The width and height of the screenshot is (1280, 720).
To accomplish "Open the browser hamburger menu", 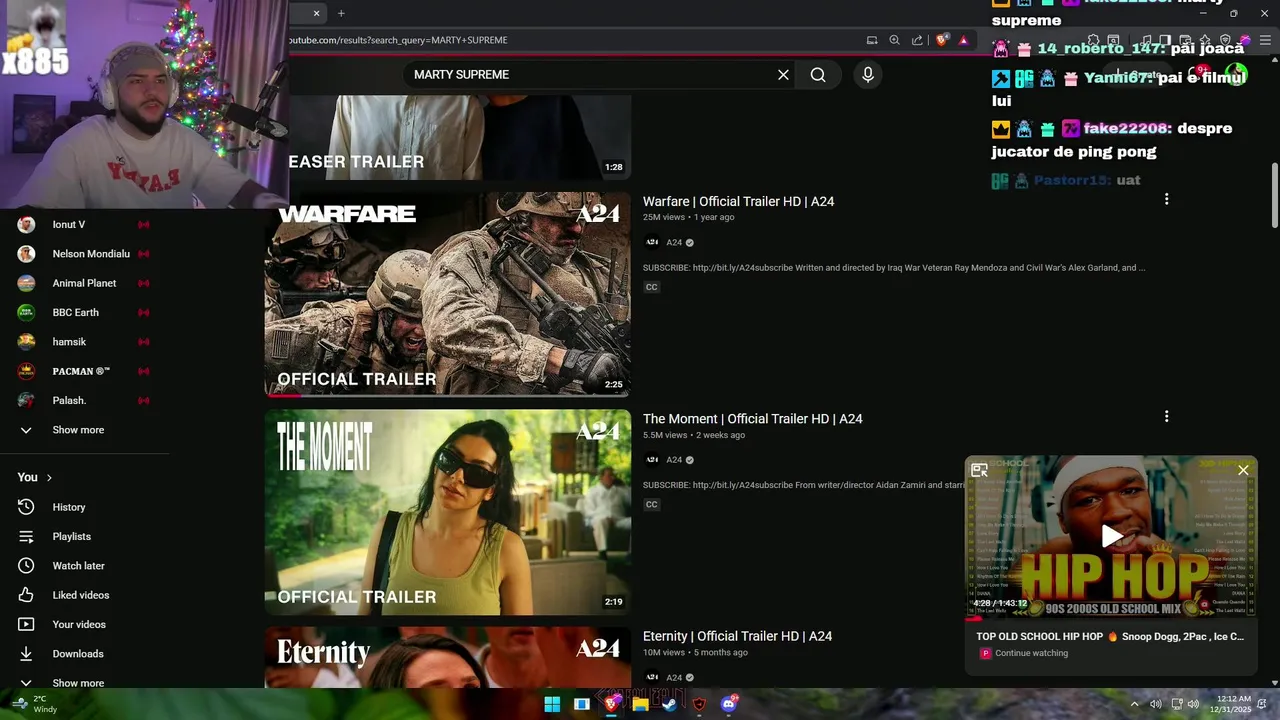I will coord(1265,40).
